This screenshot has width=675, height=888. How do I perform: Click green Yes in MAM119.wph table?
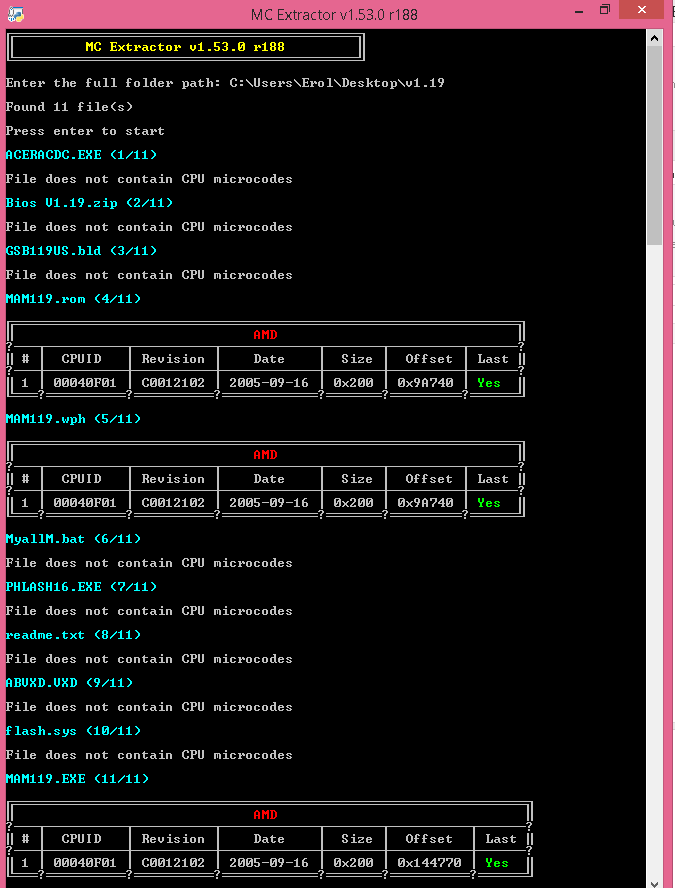[489, 503]
